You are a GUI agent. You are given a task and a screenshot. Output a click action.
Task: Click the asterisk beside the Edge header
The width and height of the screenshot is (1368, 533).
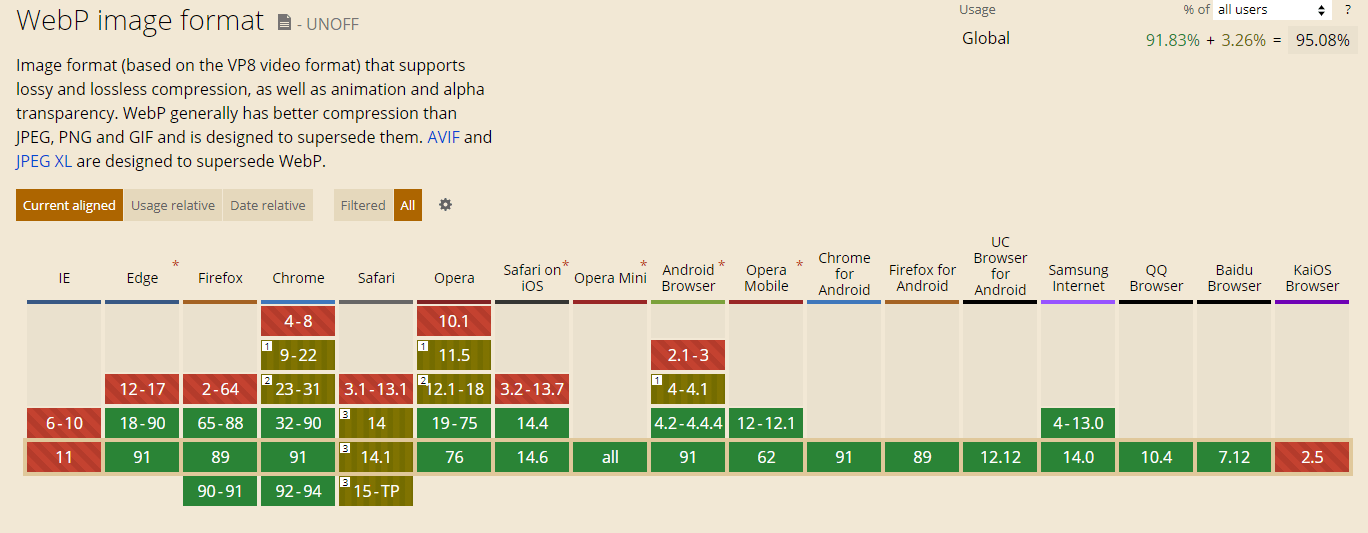point(176,265)
